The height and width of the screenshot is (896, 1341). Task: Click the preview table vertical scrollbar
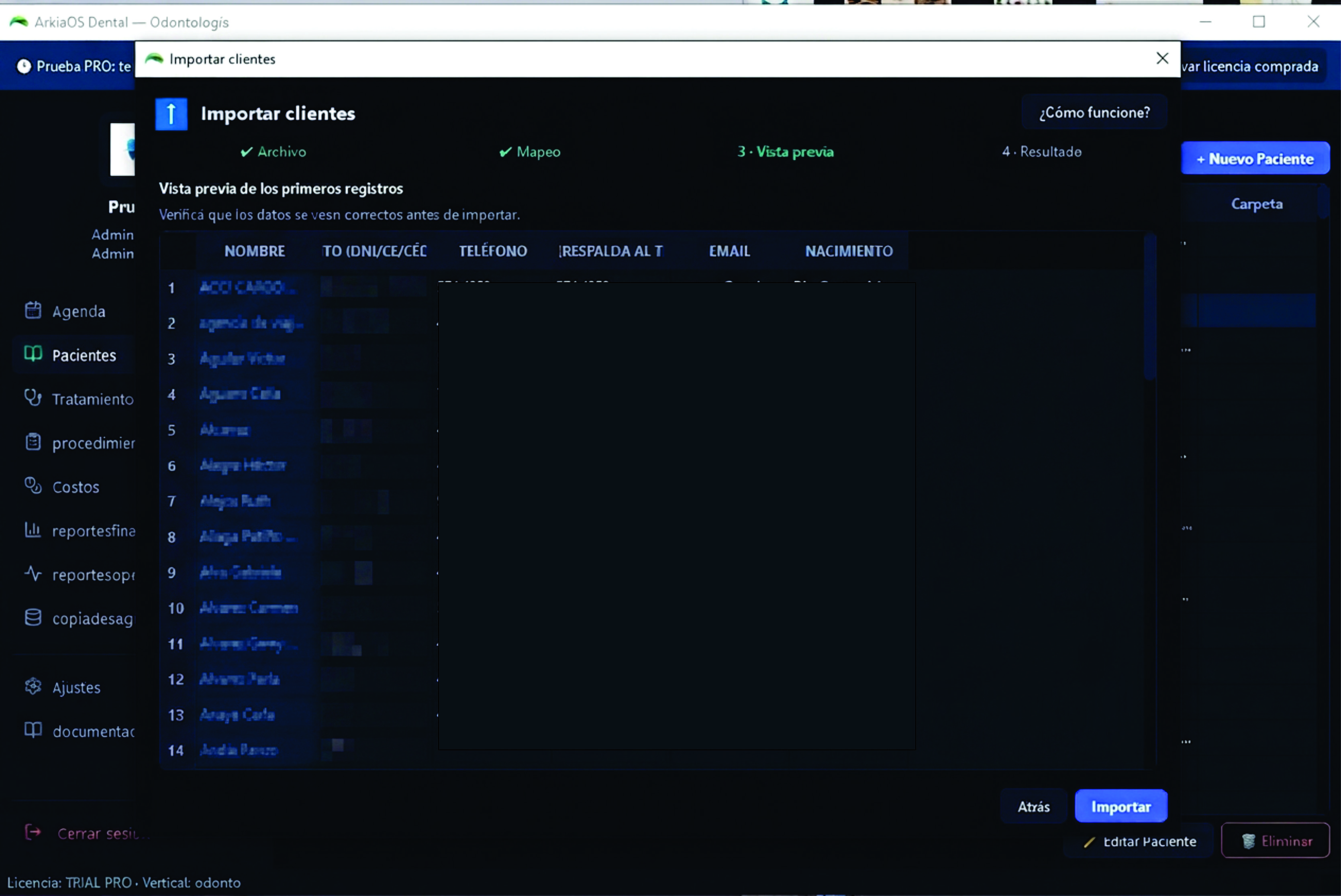point(1150,307)
